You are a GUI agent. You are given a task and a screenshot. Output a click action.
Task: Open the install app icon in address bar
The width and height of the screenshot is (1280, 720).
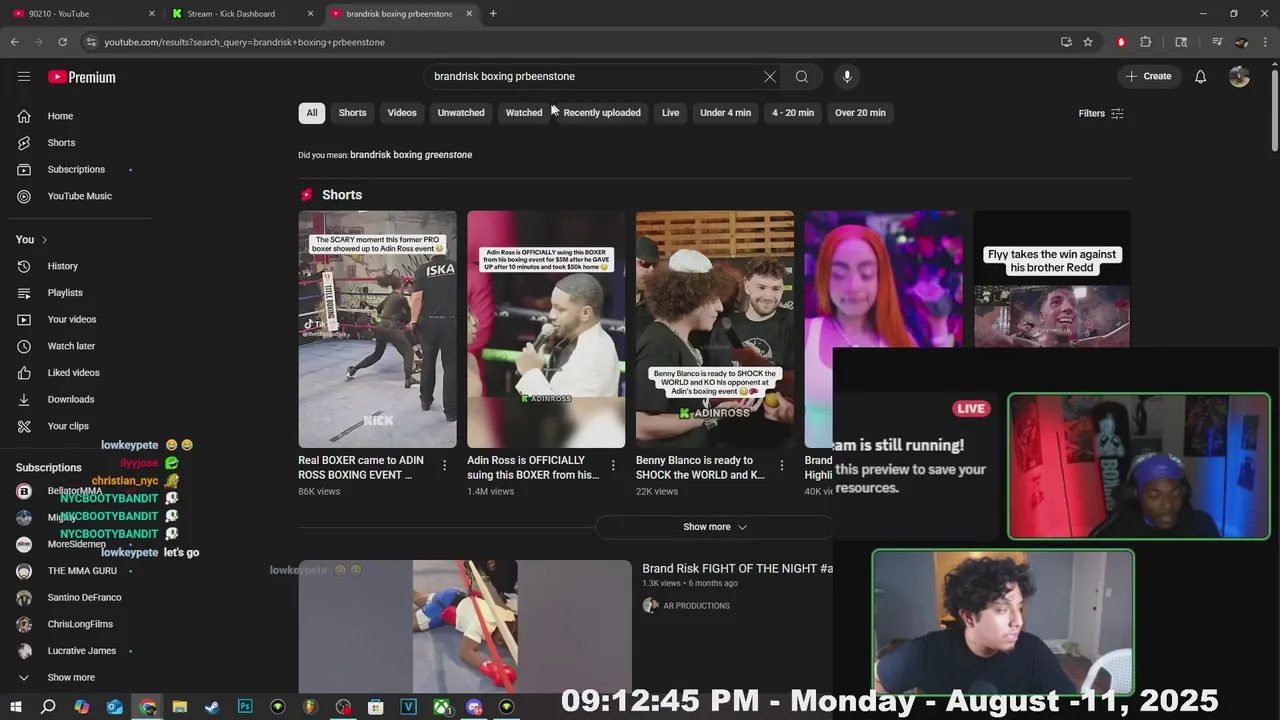pos(1066,42)
